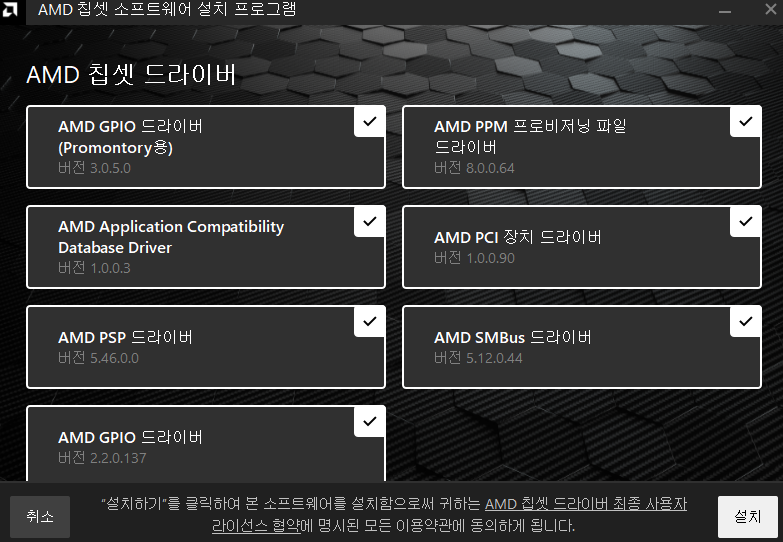This screenshot has height=542, width=783.
Task: Click the AMD SMBus 드라이버 title text
Action: click(513, 337)
